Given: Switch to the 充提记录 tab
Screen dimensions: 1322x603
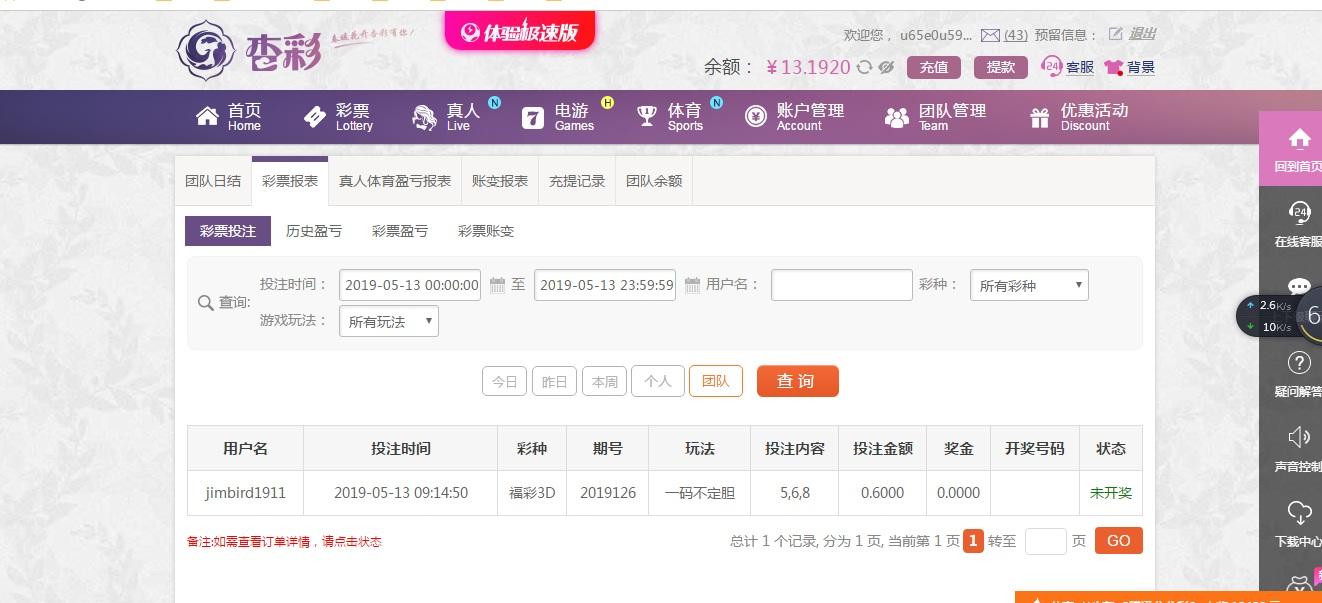Looking at the screenshot, I should (x=576, y=180).
